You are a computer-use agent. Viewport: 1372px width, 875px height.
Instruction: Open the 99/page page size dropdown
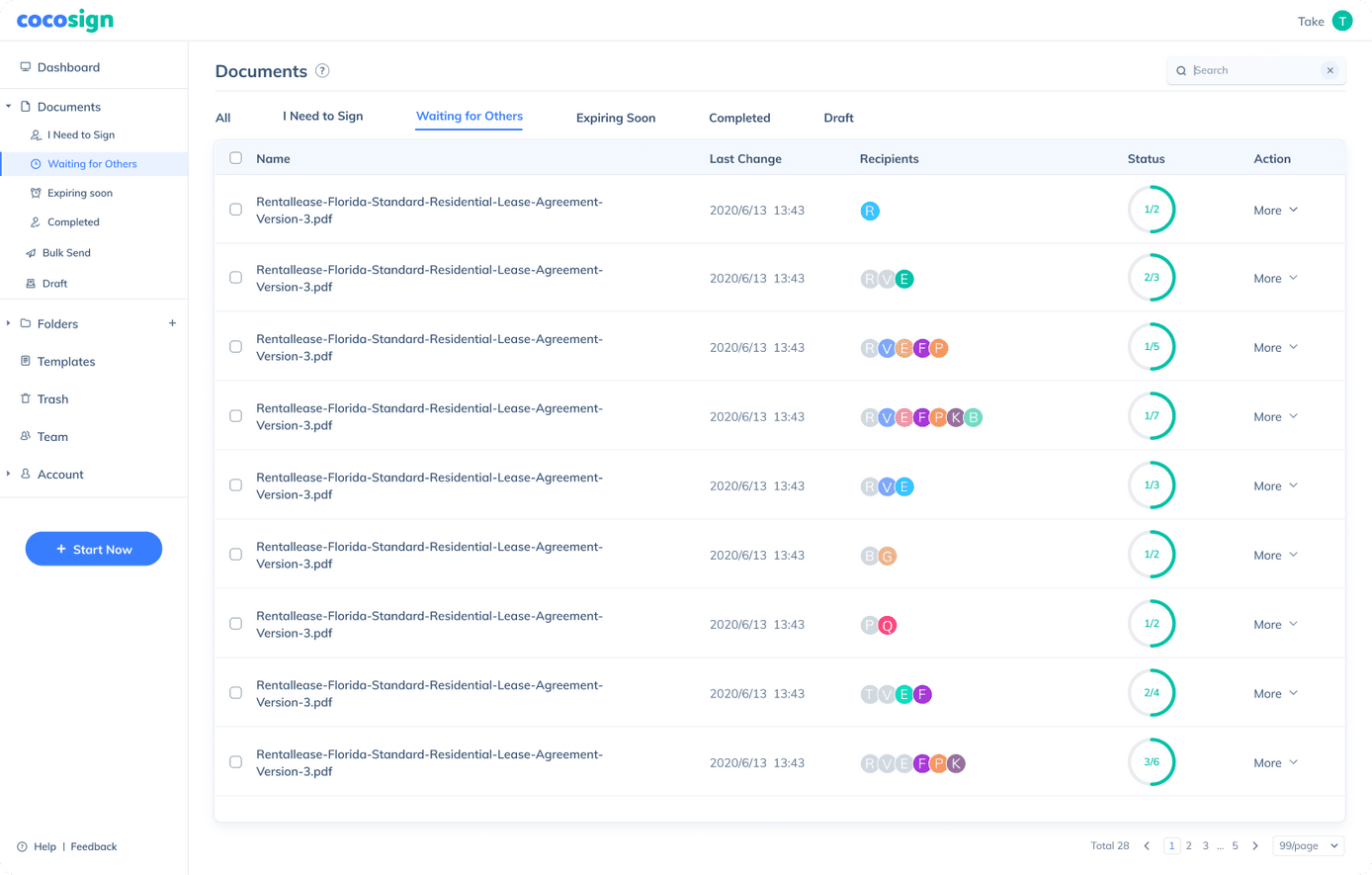point(1308,846)
